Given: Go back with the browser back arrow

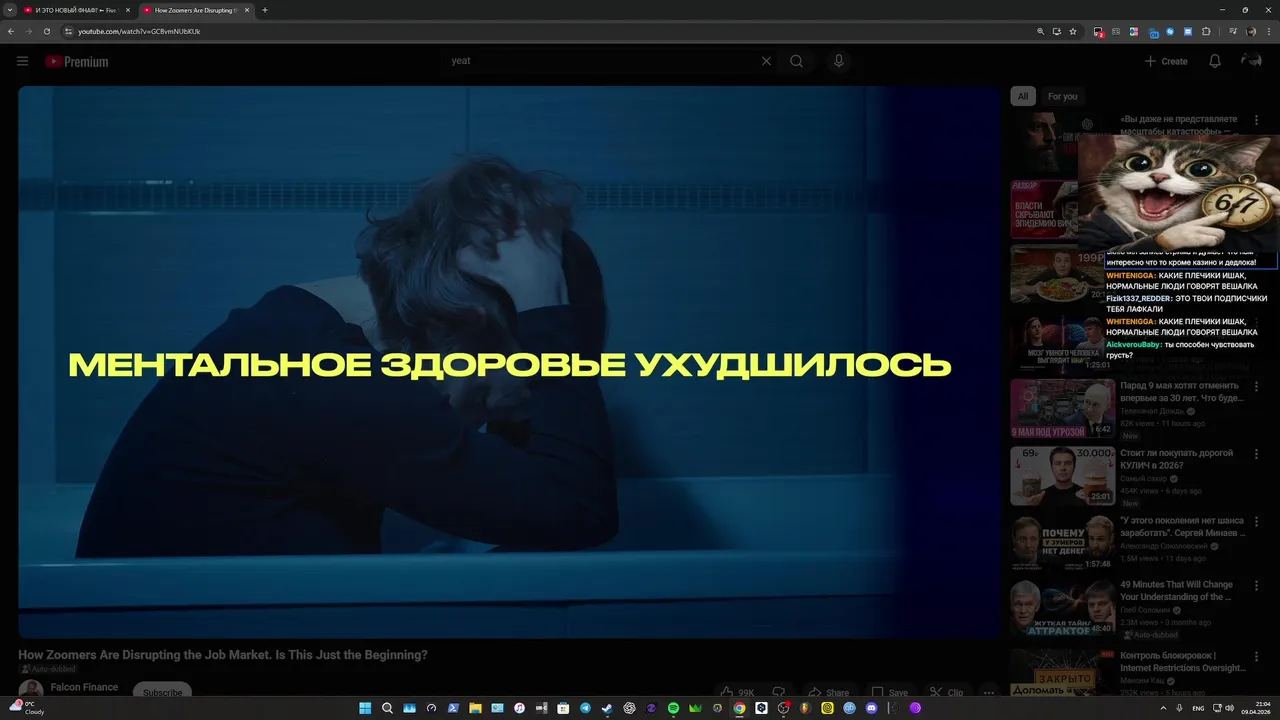Looking at the screenshot, I should [x=10, y=31].
